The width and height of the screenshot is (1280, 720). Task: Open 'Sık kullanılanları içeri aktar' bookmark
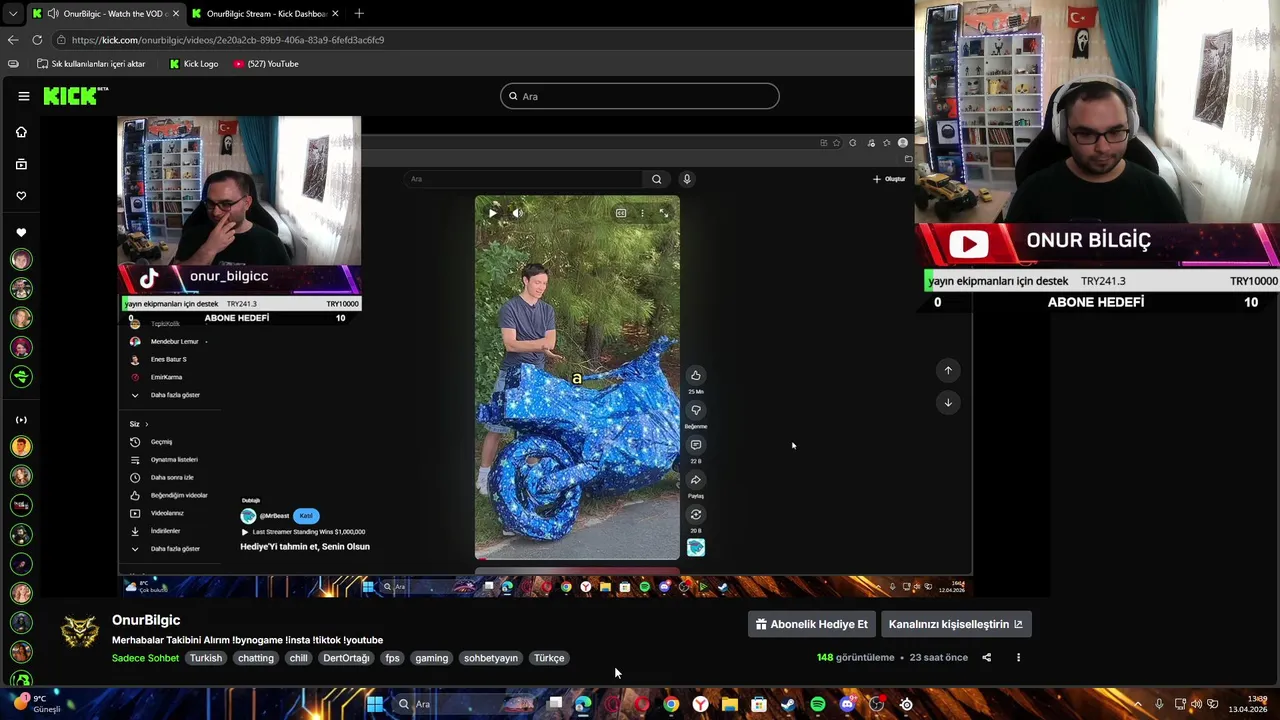pos(91,64)
